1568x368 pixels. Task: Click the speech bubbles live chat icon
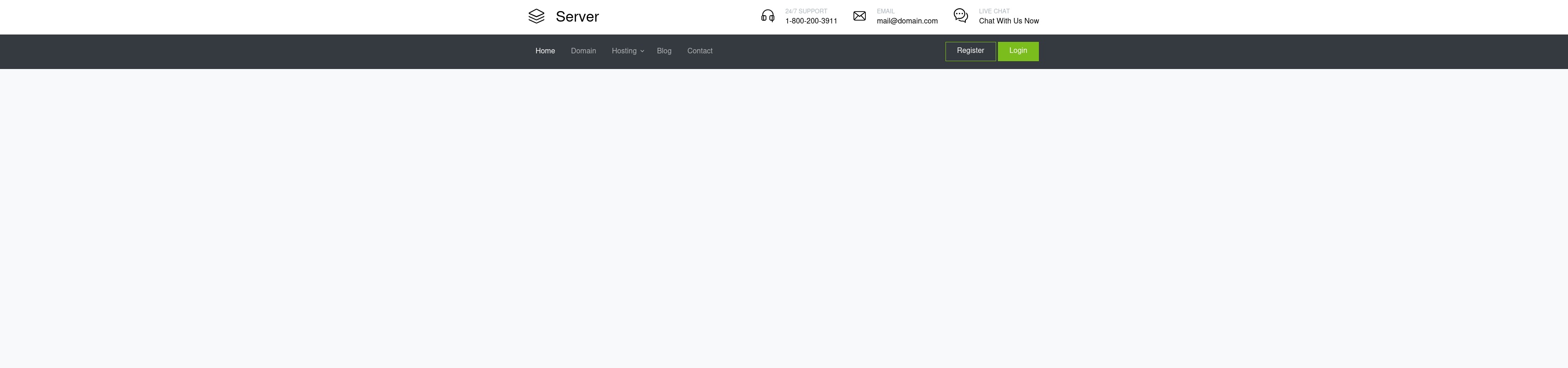click(961, 16)
